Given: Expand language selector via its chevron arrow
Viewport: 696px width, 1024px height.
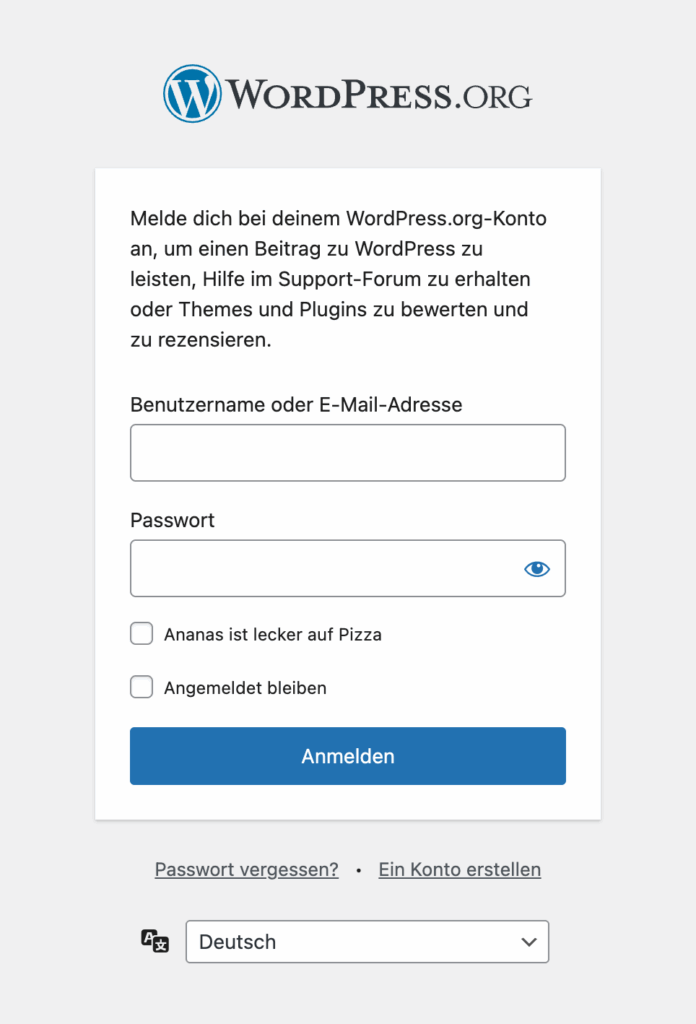Looking at the screenshot, I should (x=529, y=942).
